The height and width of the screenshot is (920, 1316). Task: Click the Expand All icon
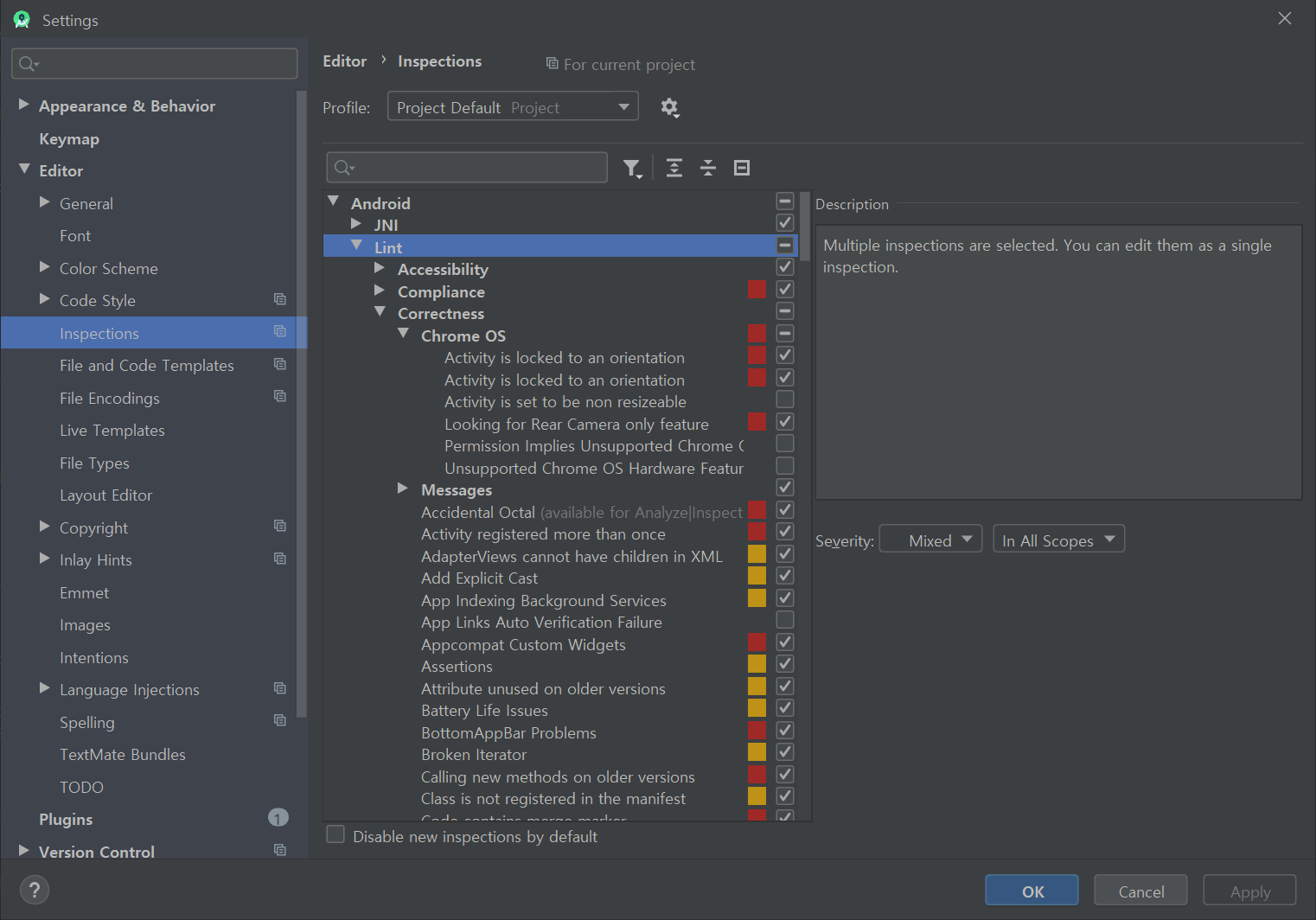click(x=674, y=169)
